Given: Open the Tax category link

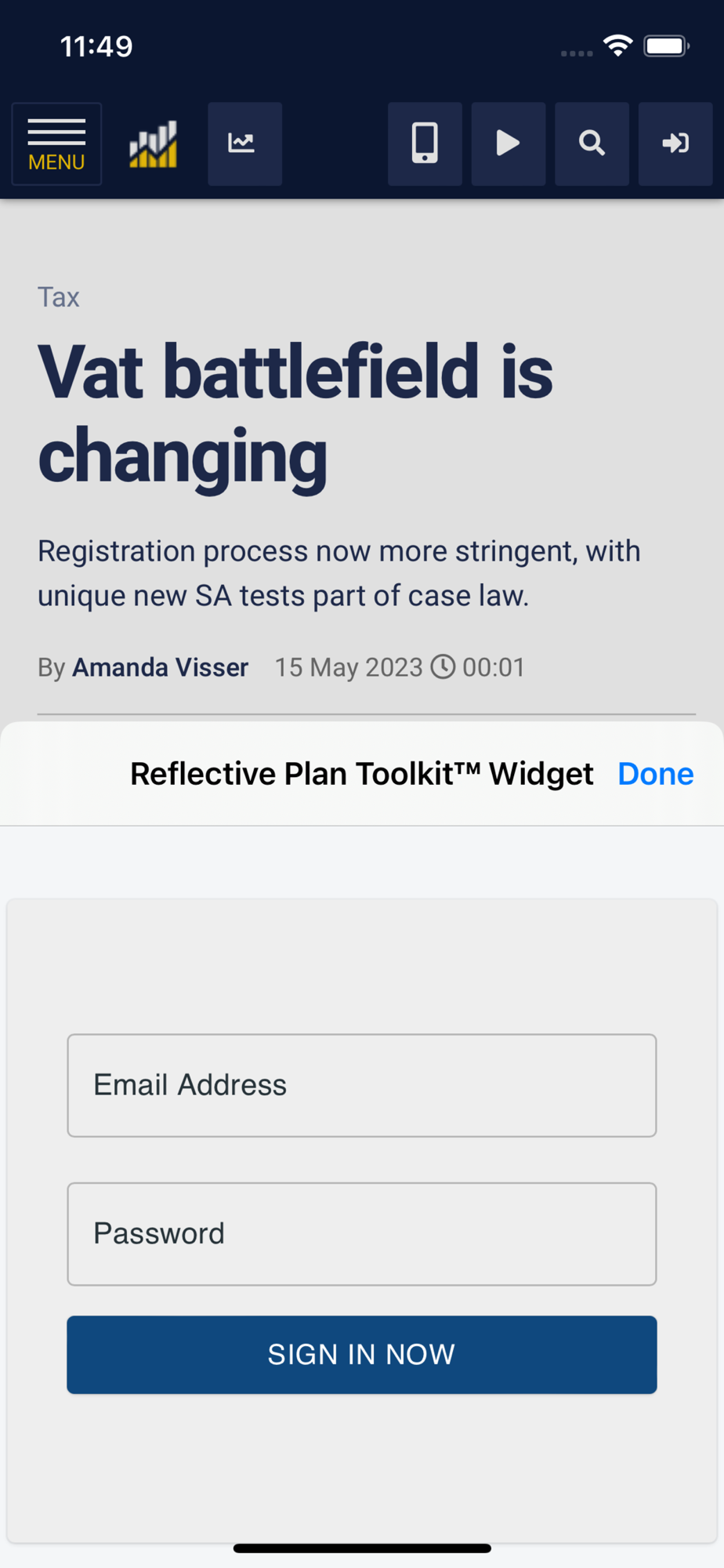Looking at the screenshot, I should coord(59,298).
